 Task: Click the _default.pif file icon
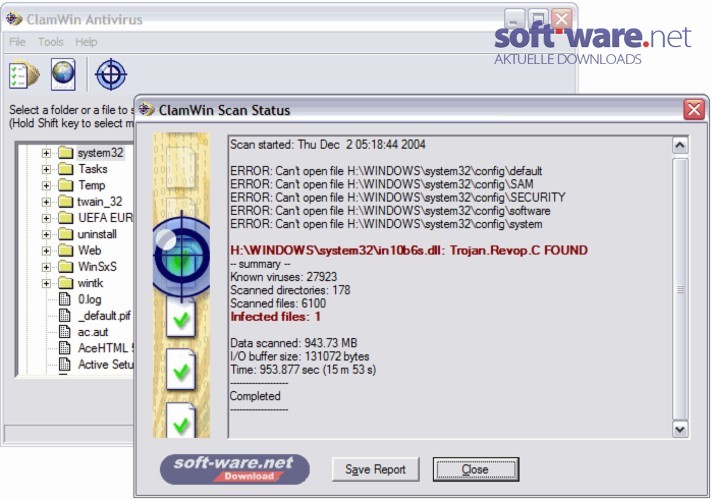pyautogui.click(x=65, y=316)
